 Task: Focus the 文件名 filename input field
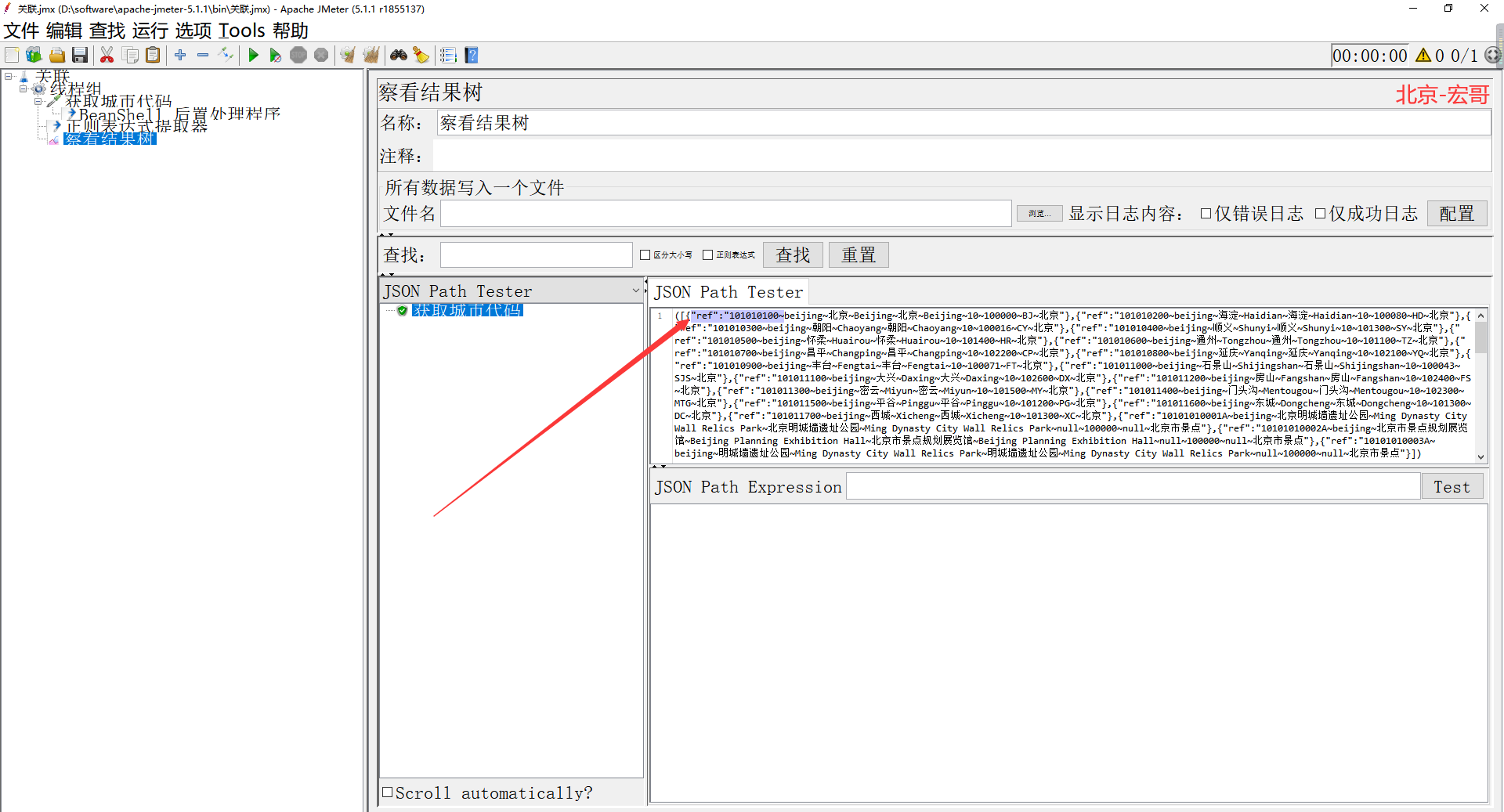tap(726, 214)
